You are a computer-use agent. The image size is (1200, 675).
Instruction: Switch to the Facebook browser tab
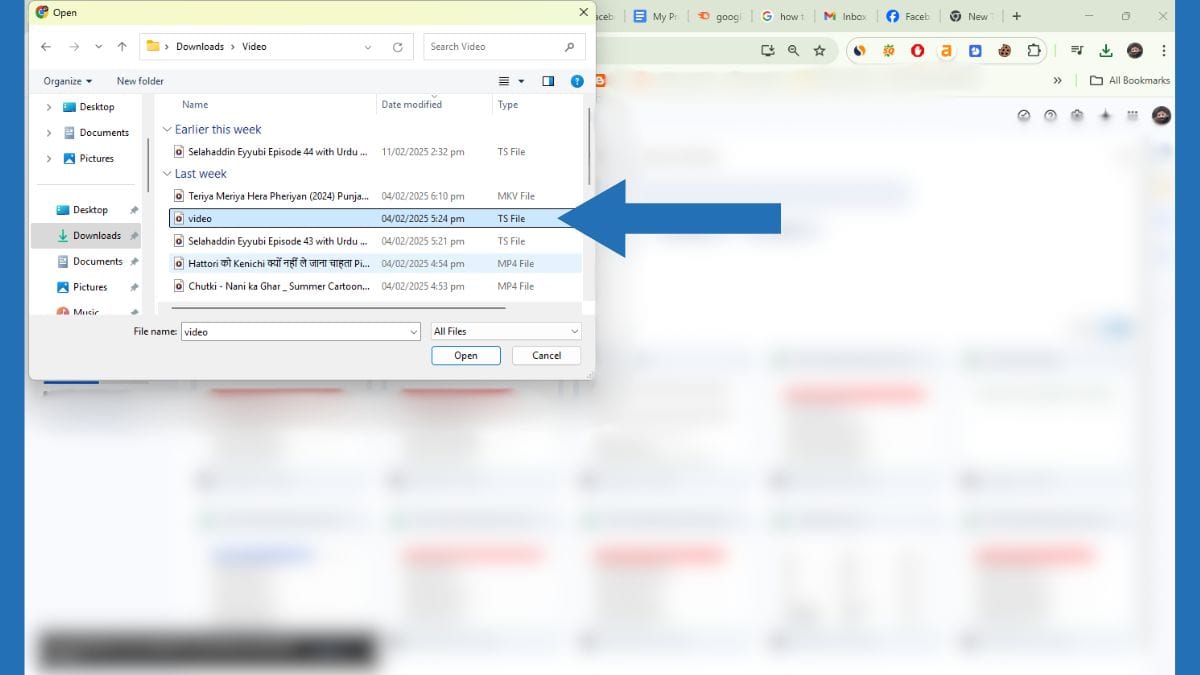(908, 16)
